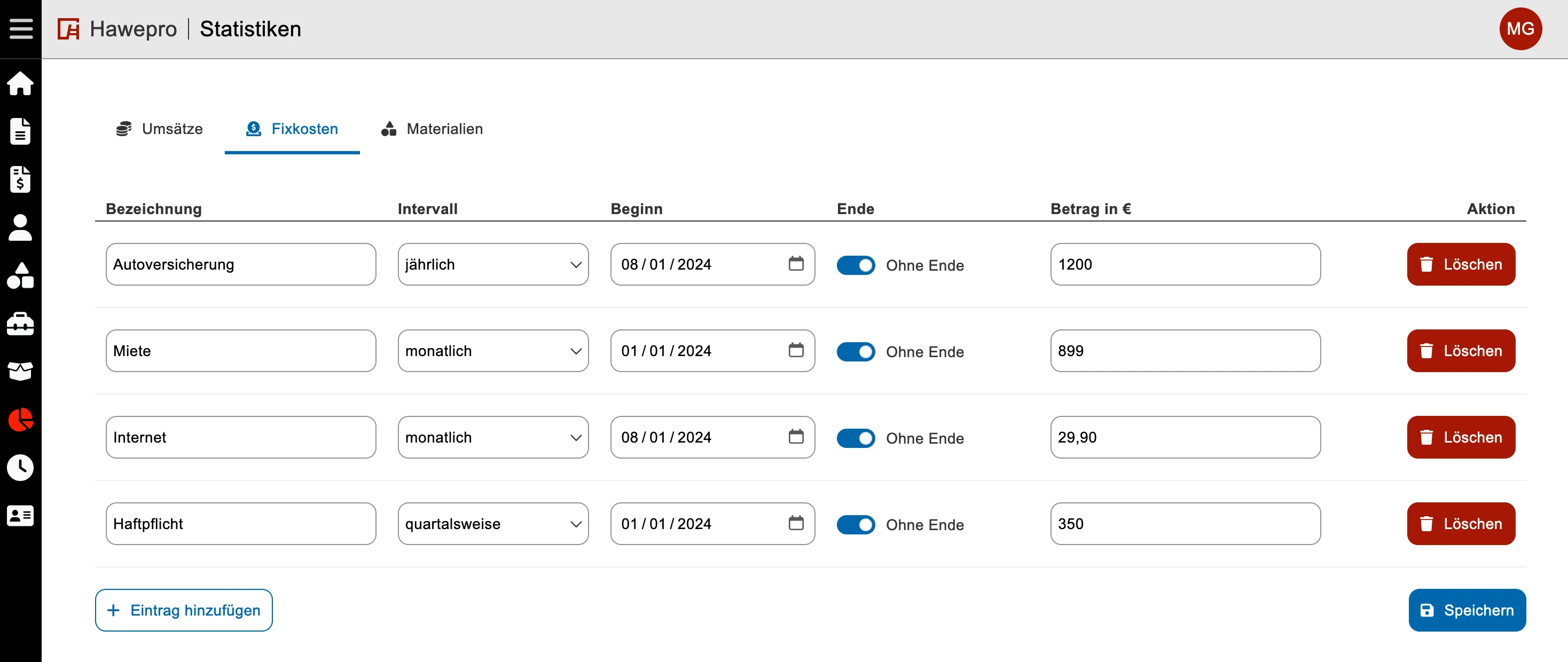
Task: Go to home via house icon
Action: pos(20,83)
